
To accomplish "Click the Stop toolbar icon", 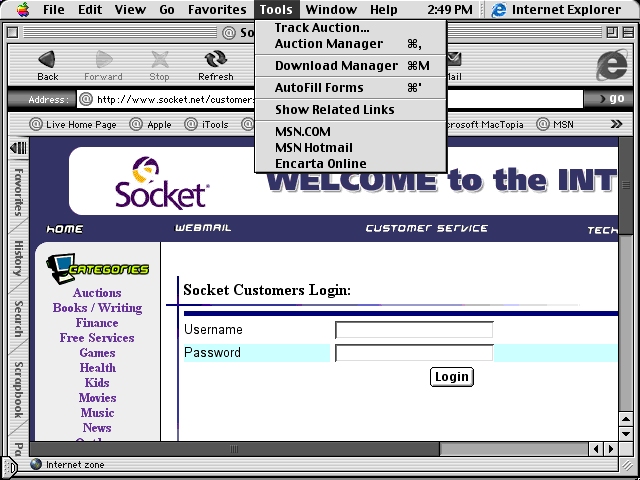I will click(x=160, y=59).
